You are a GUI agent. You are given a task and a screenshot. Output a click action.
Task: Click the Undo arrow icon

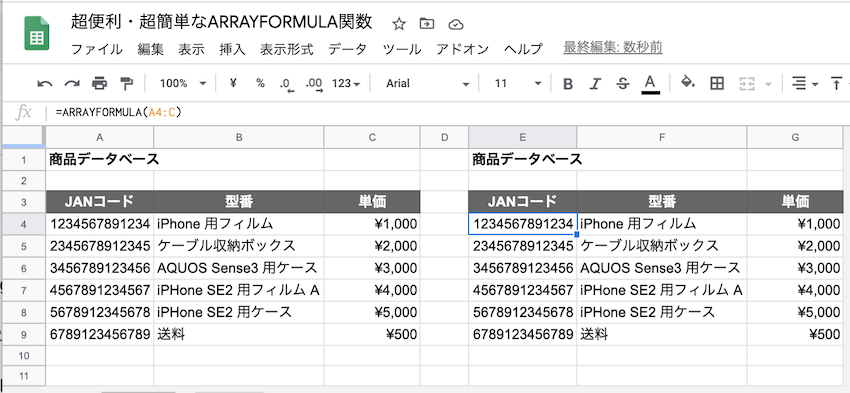point(45,83)
